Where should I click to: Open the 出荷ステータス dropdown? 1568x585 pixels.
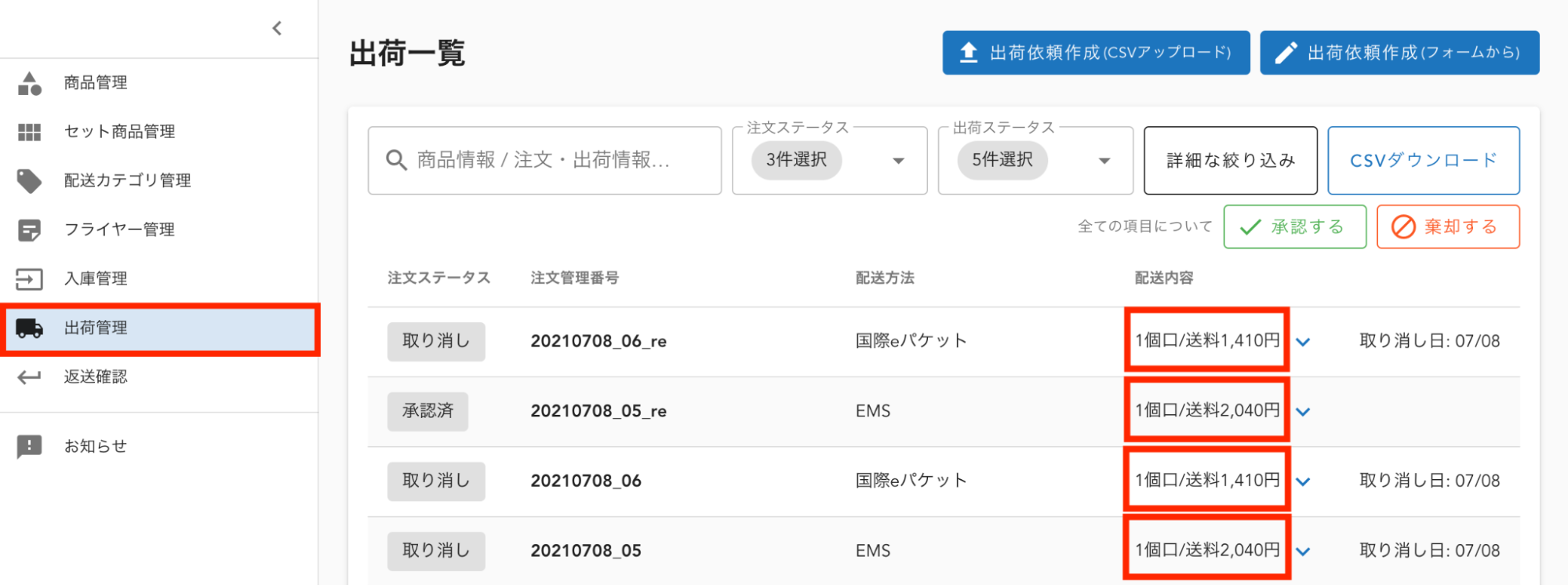[x=1104, y=161]
